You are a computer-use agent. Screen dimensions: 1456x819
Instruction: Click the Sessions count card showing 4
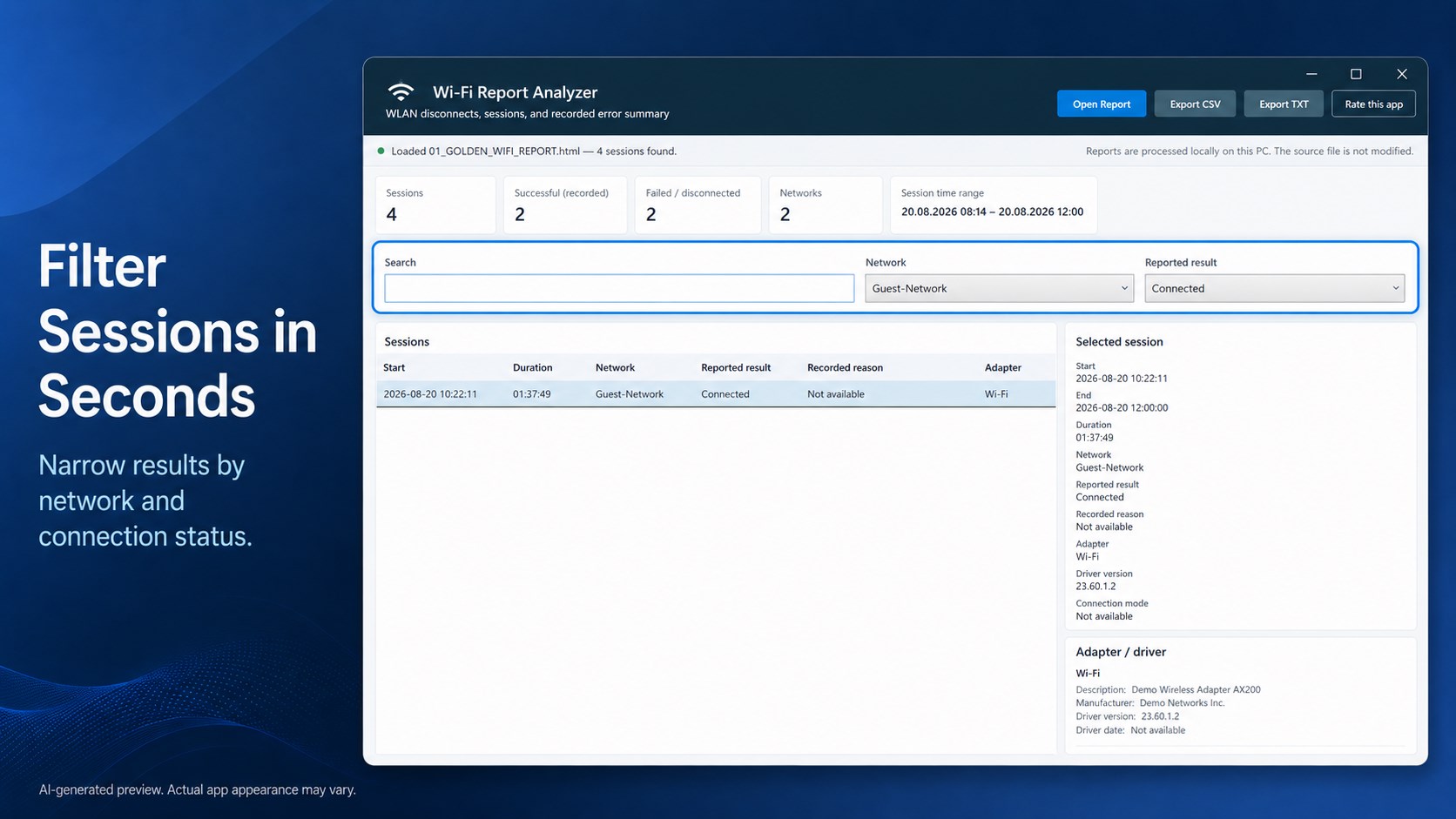(x=435, y=205)
